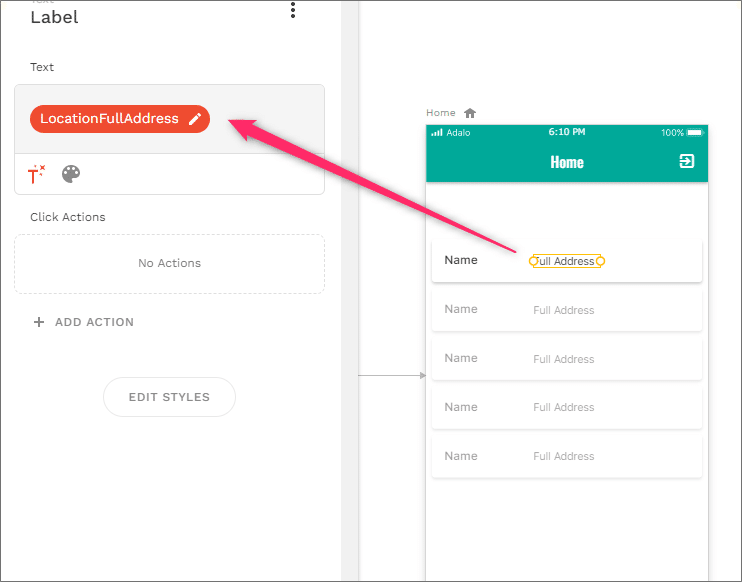
Task: Select Full Address in the fifth list row
Action: click(x=564, y=457)
